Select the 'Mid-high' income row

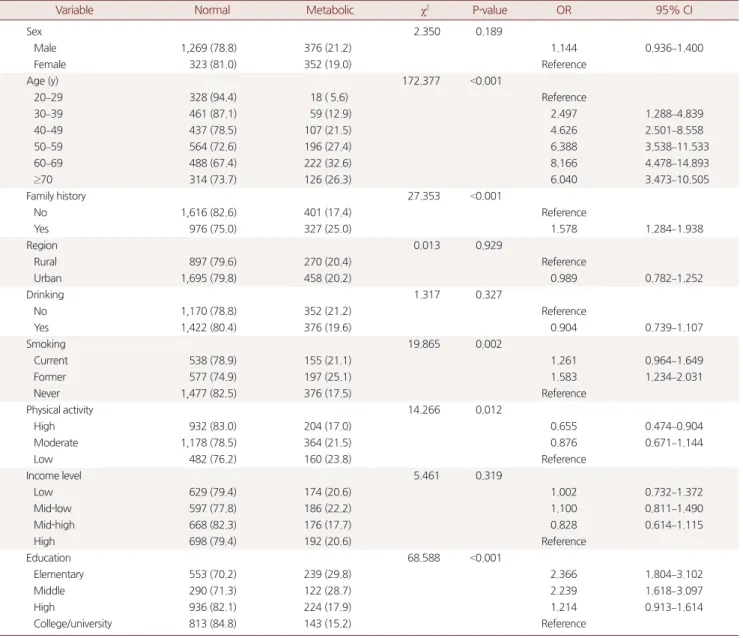pyautogui.click(x=54, y=525)
